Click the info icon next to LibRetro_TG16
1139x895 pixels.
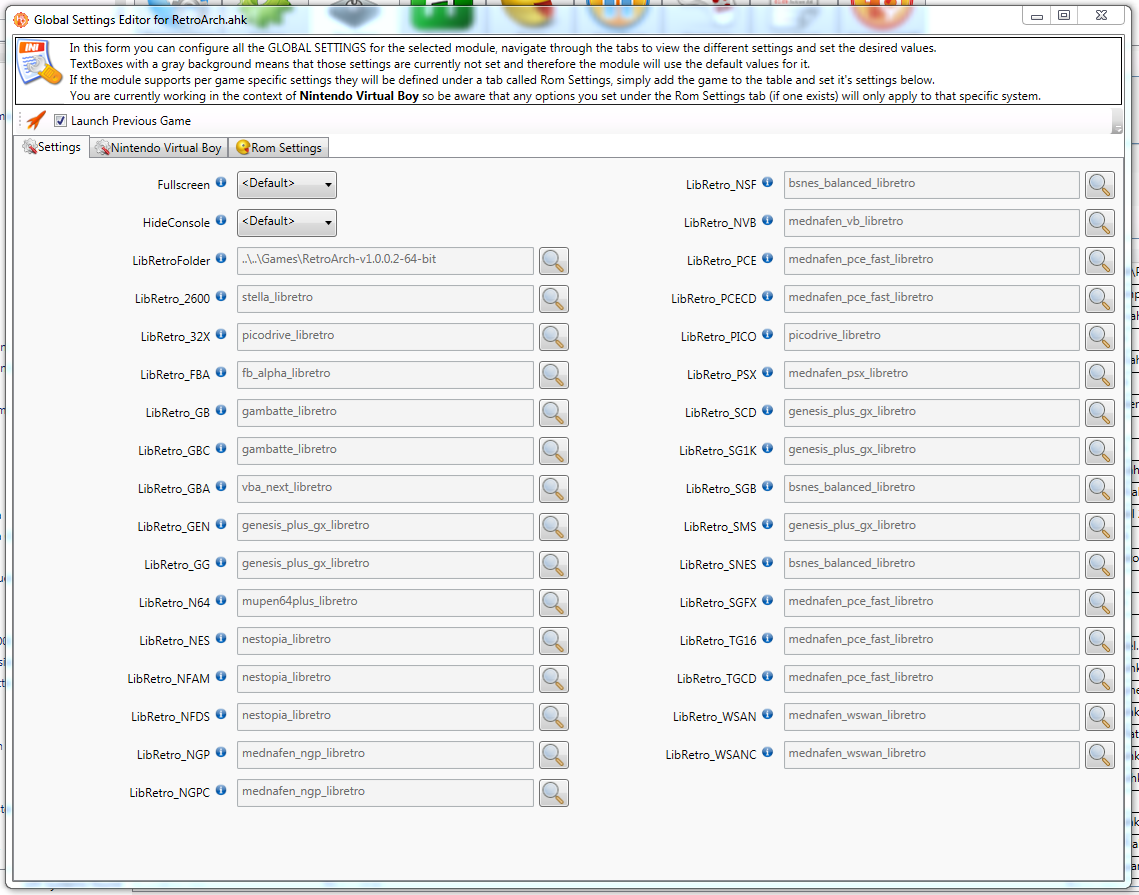767,639
